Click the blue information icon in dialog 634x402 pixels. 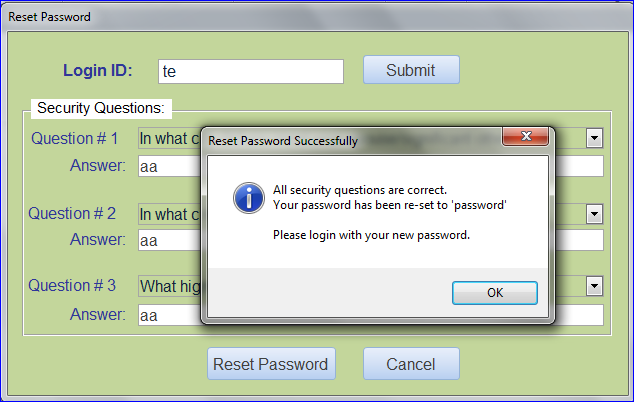tap(249, 198)
